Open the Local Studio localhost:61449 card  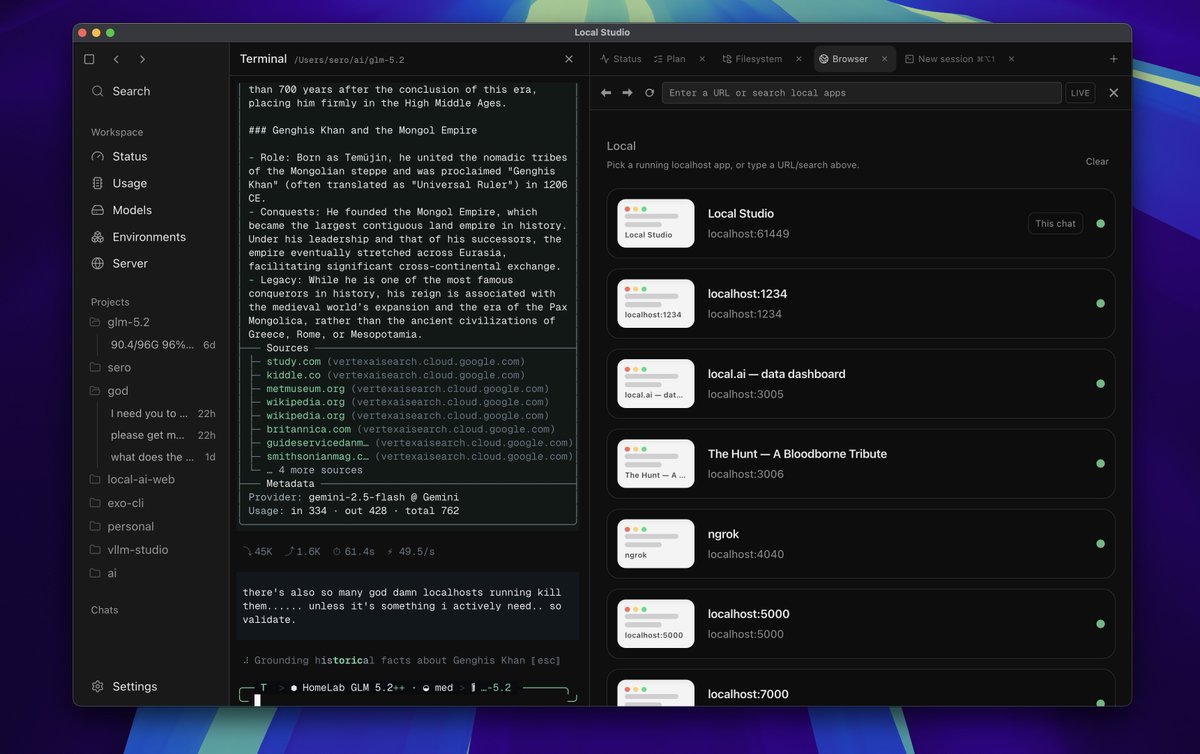pos(861,224)
